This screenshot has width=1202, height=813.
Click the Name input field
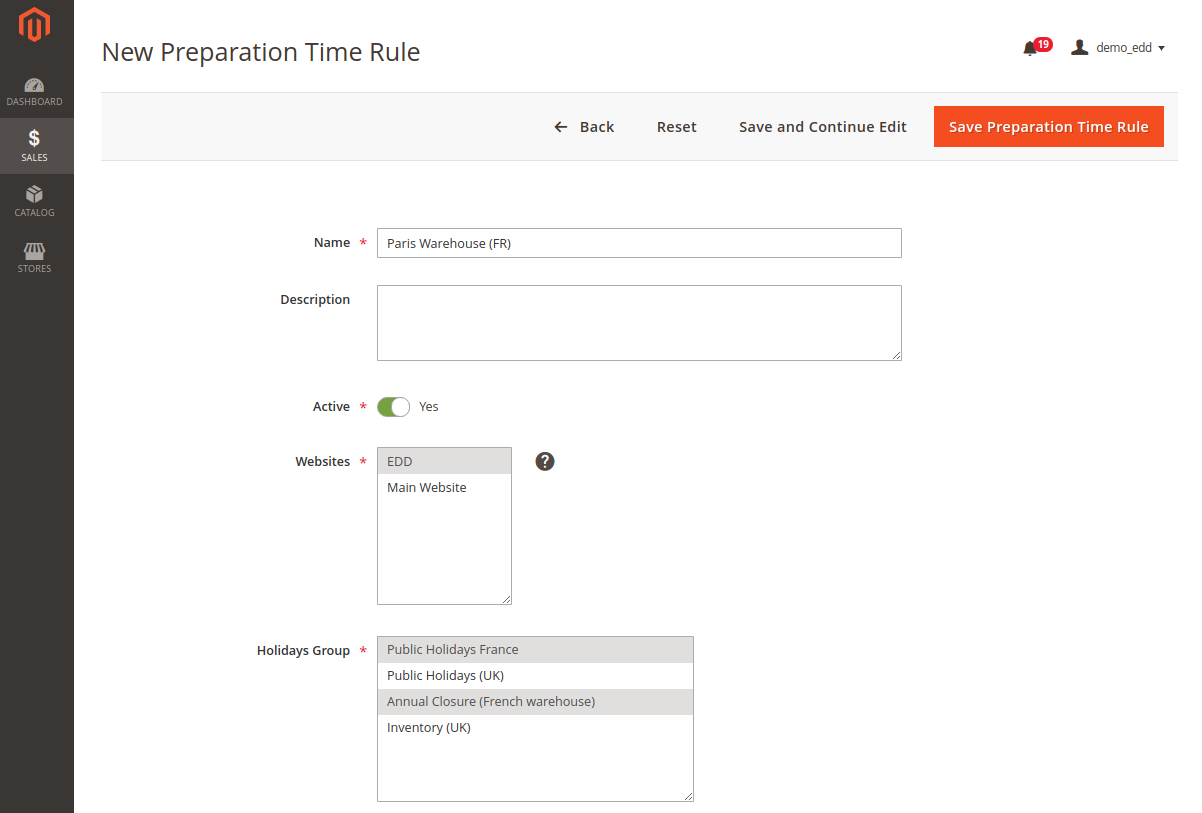[x=639, y=243]
